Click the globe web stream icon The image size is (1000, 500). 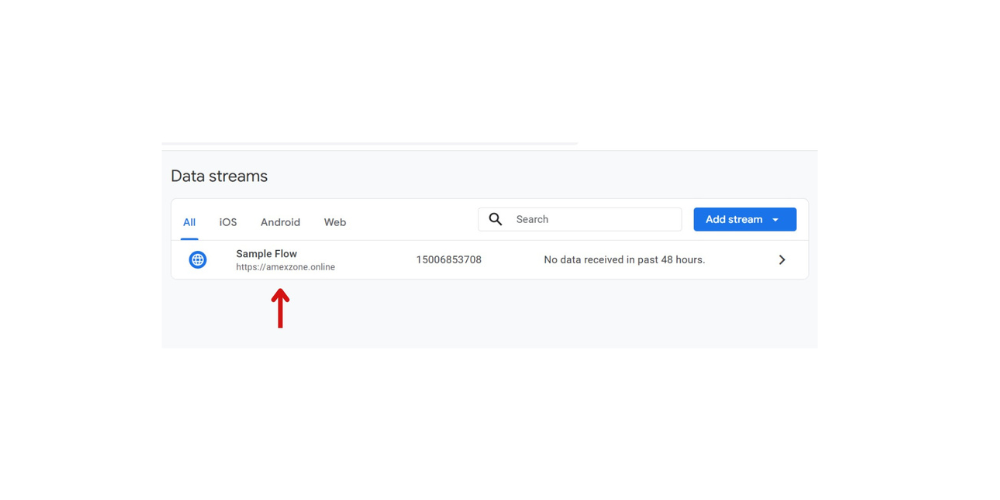(198, 260)
